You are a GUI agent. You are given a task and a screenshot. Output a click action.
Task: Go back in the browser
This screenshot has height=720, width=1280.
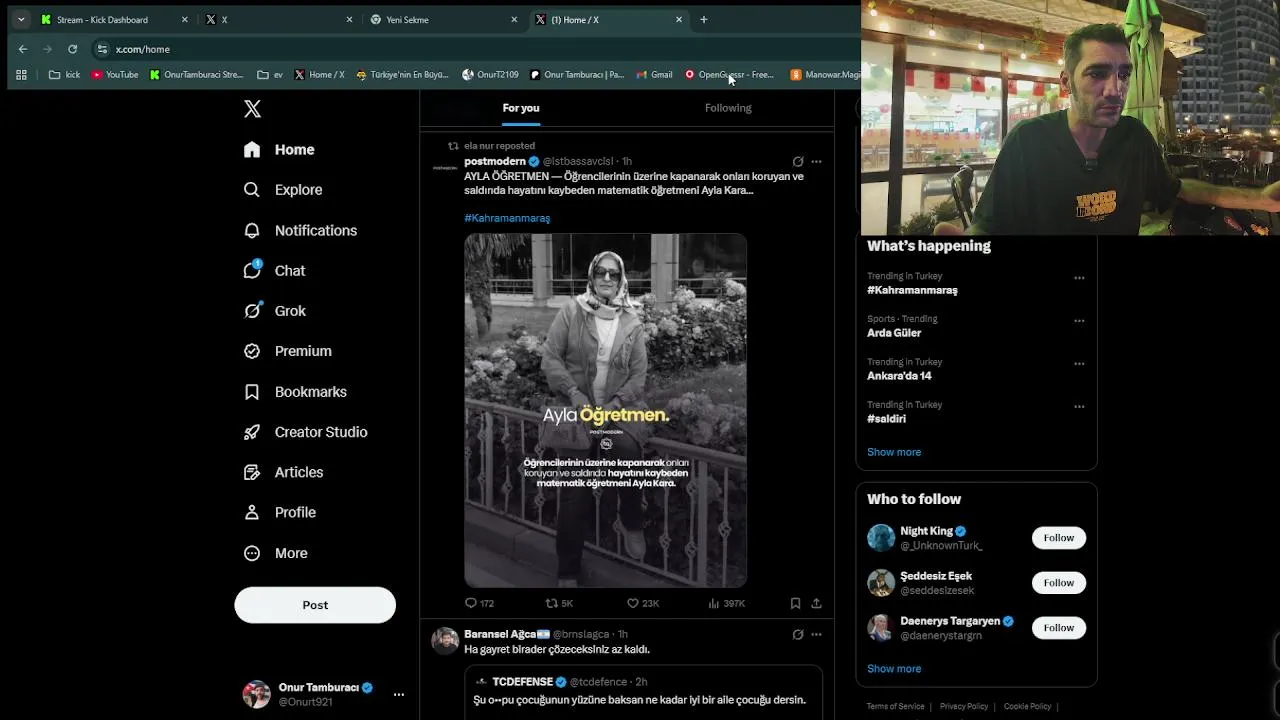coord(23,49)
